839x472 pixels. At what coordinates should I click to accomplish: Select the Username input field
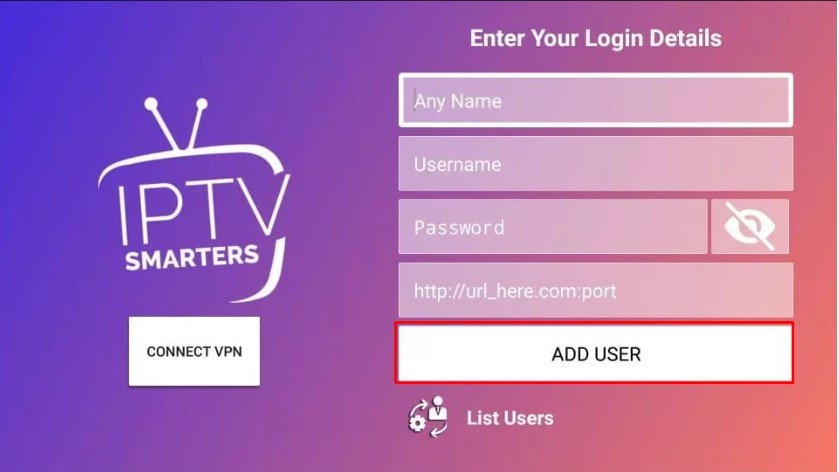pos(596,163)
